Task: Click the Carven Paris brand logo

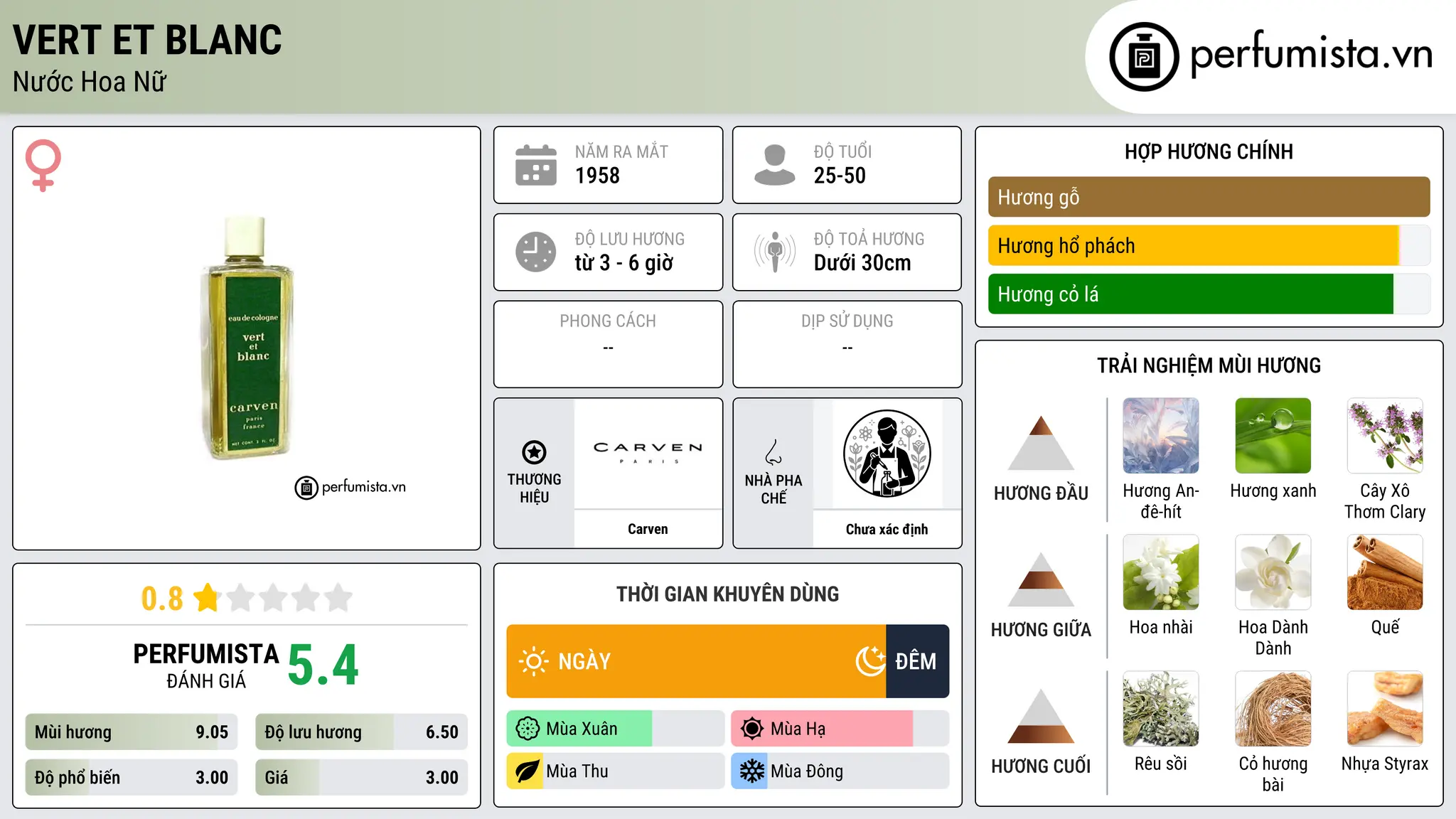Action: point(648,452)
